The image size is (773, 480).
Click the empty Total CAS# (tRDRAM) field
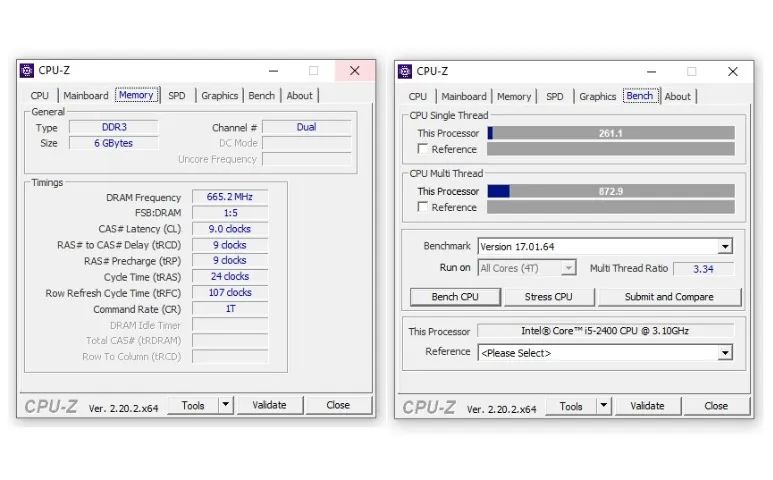tap(230, 341)
